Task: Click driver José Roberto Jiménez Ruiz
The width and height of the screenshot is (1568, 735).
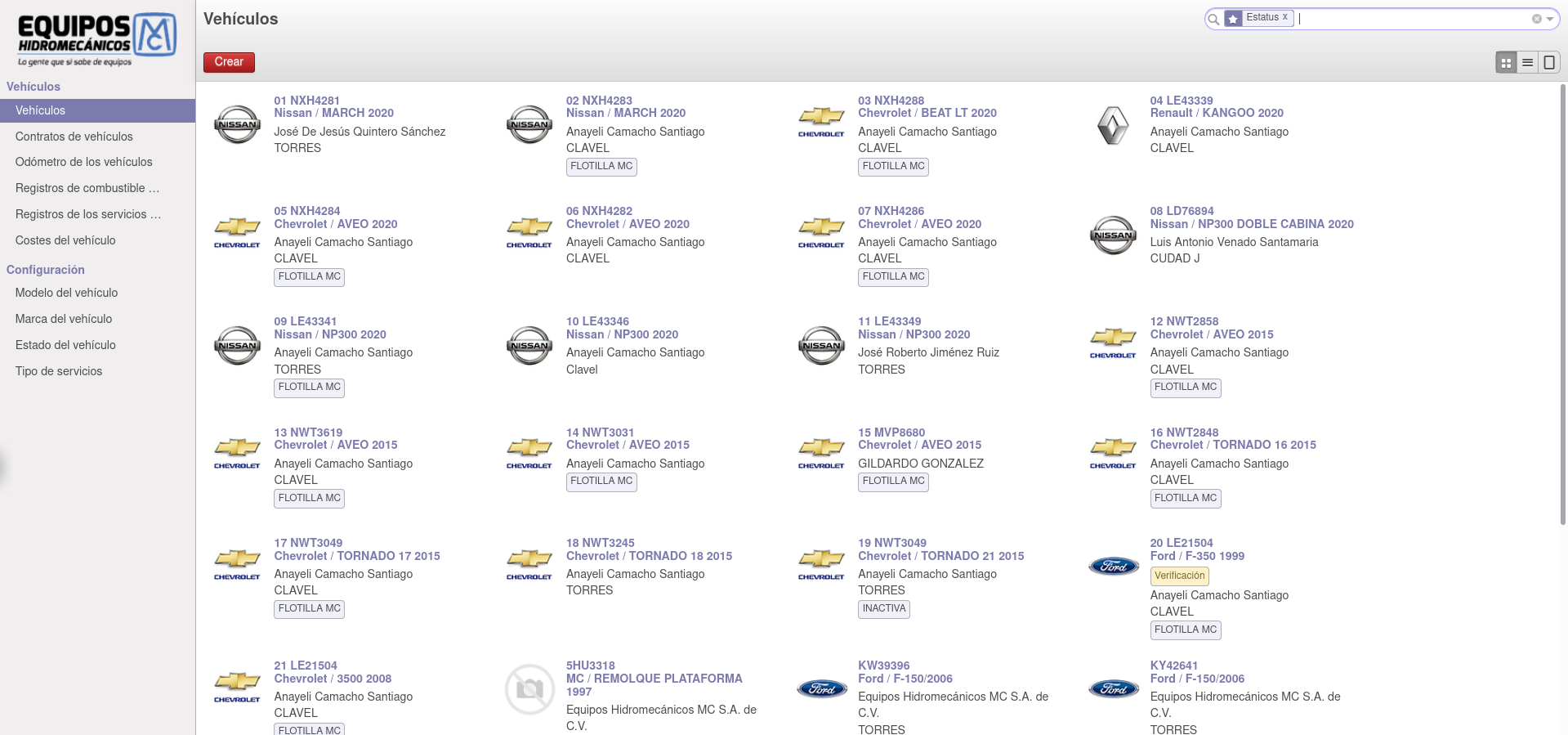Action: point(928,352)
